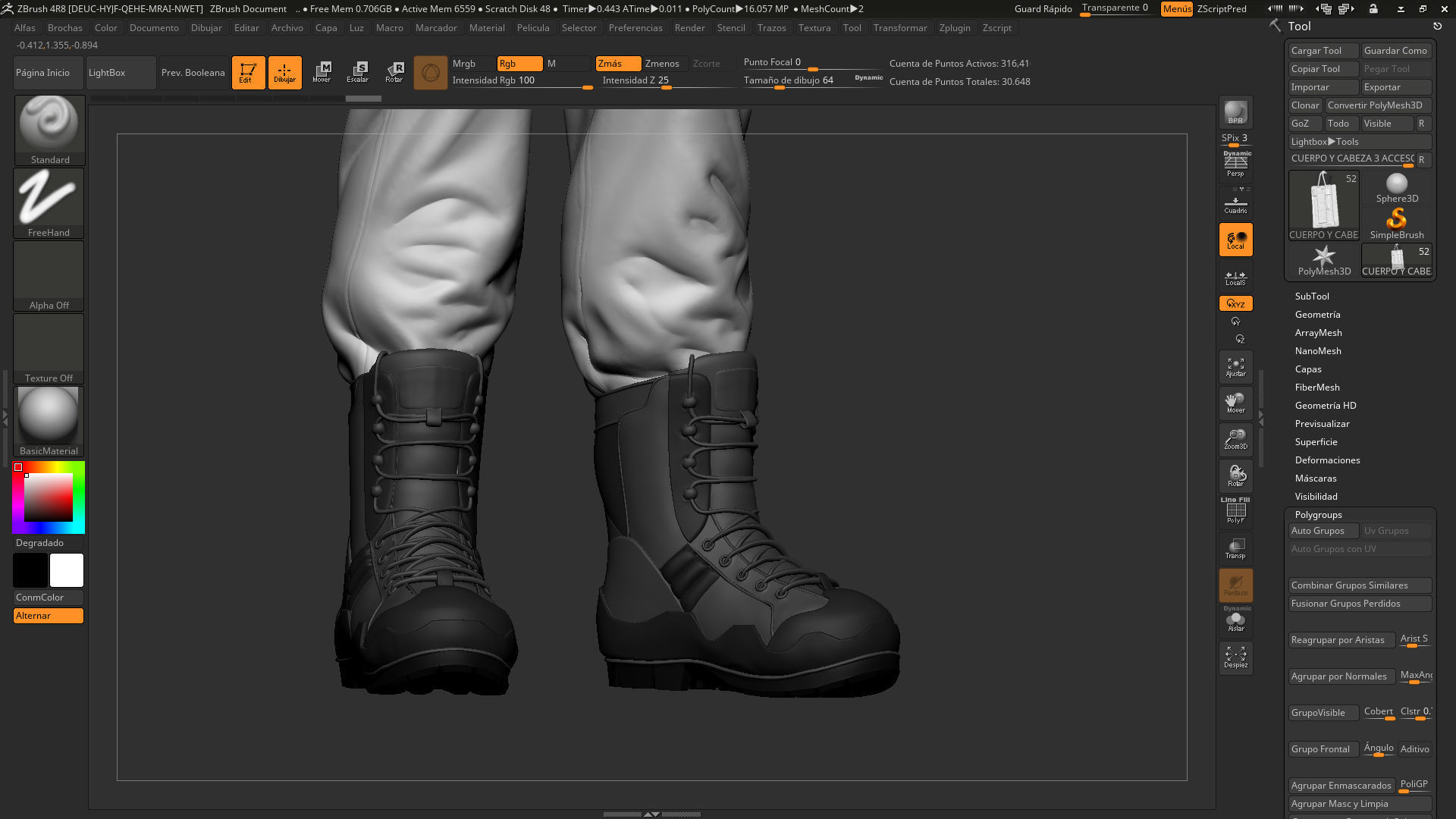Screen dimensions: 1456x819
Task: Open the Render menu
Action: tap(690, 28)
